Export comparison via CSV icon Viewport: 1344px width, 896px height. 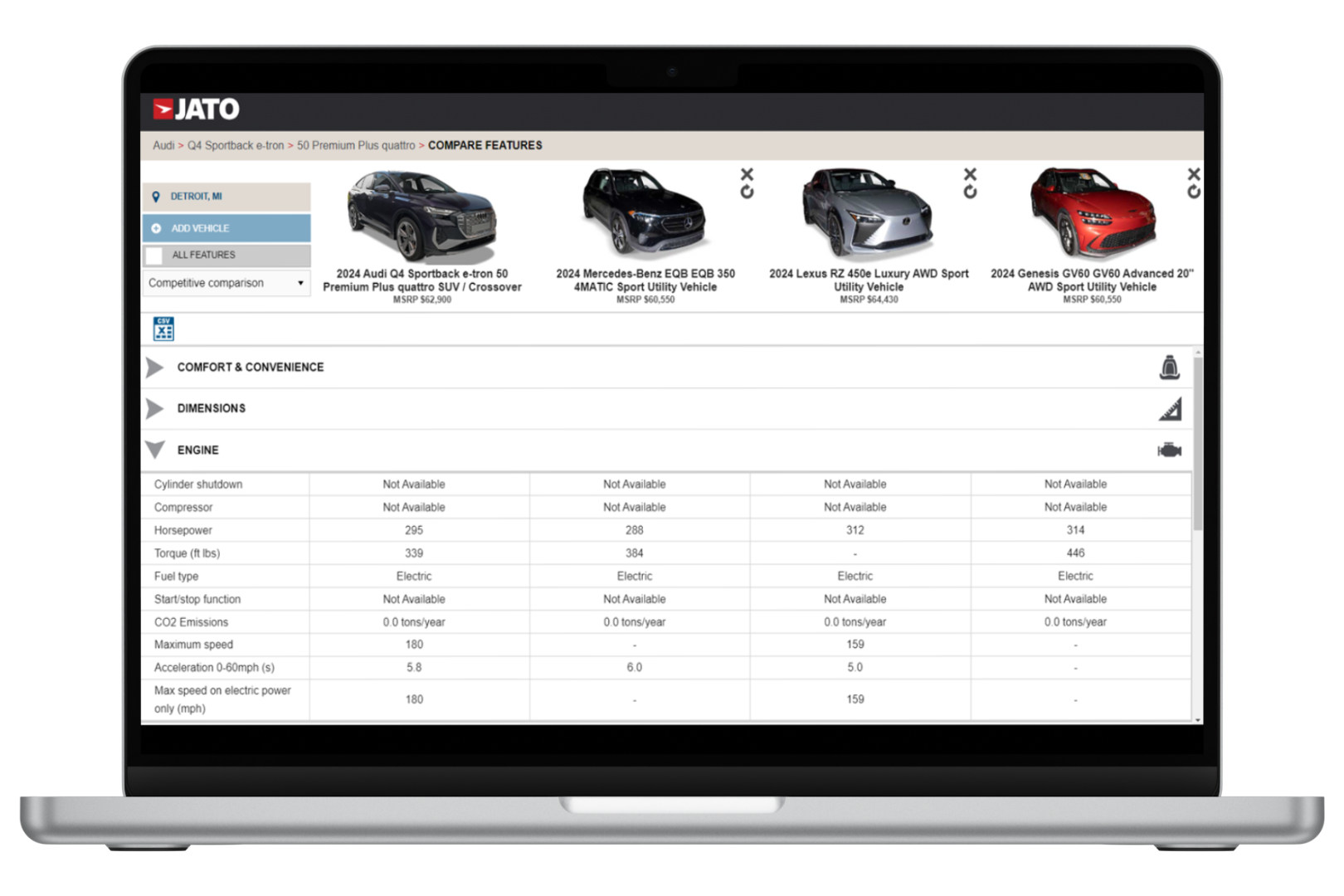click(x=163, y=329)
